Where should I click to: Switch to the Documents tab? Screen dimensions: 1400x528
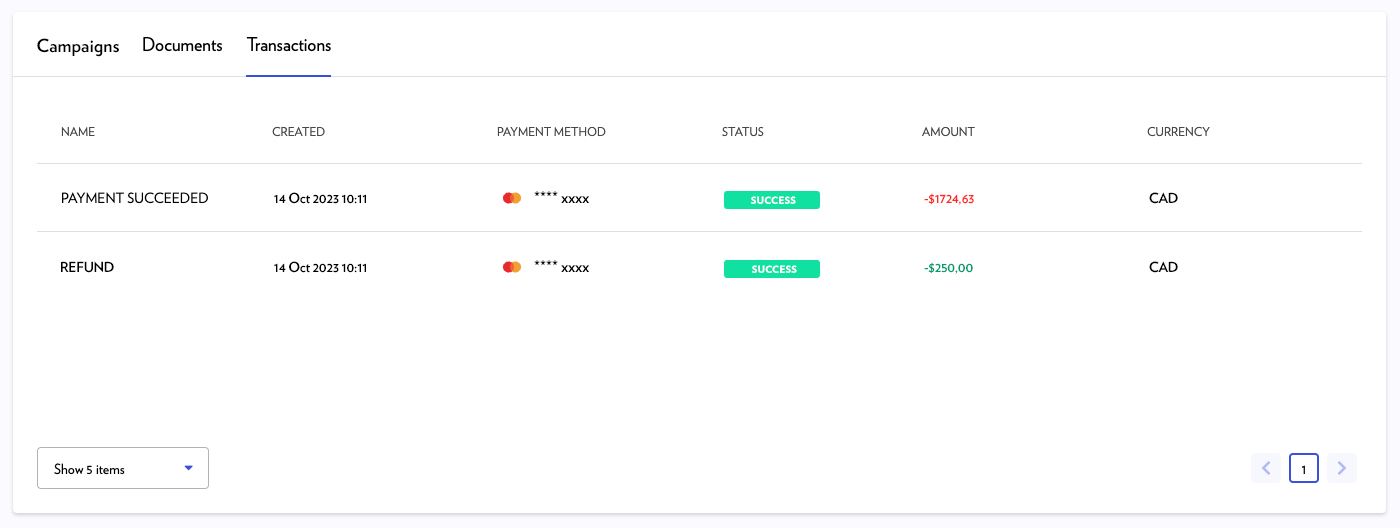182,45
